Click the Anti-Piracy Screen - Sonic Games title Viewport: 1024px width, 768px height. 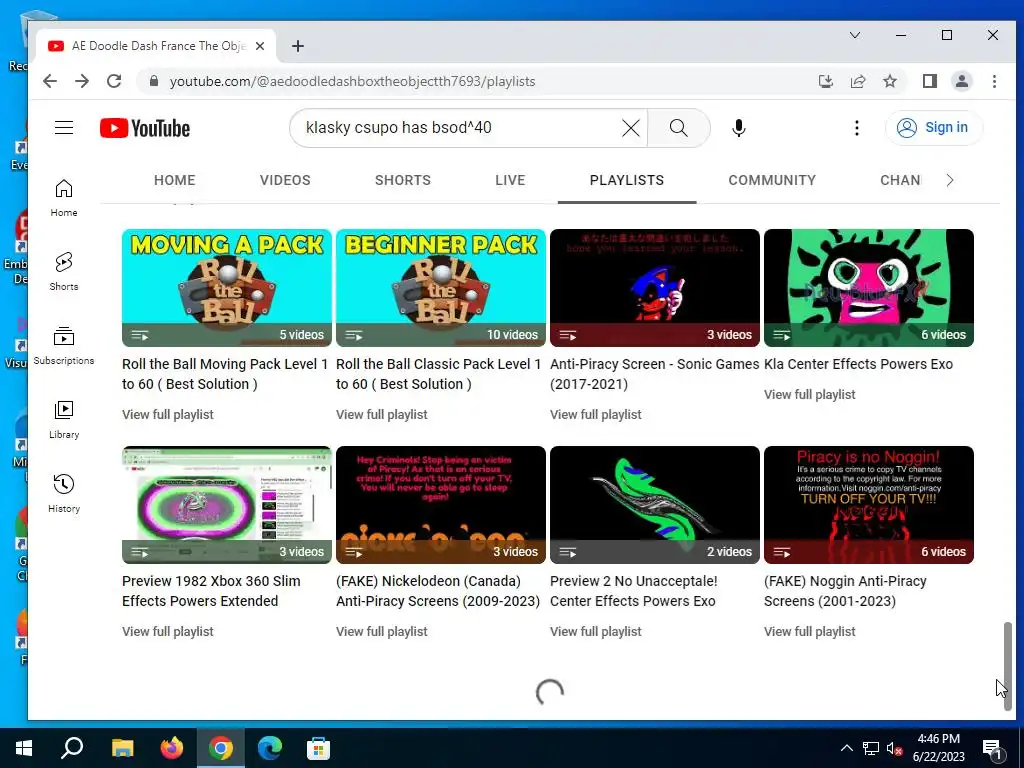click(x=654, y=374)
